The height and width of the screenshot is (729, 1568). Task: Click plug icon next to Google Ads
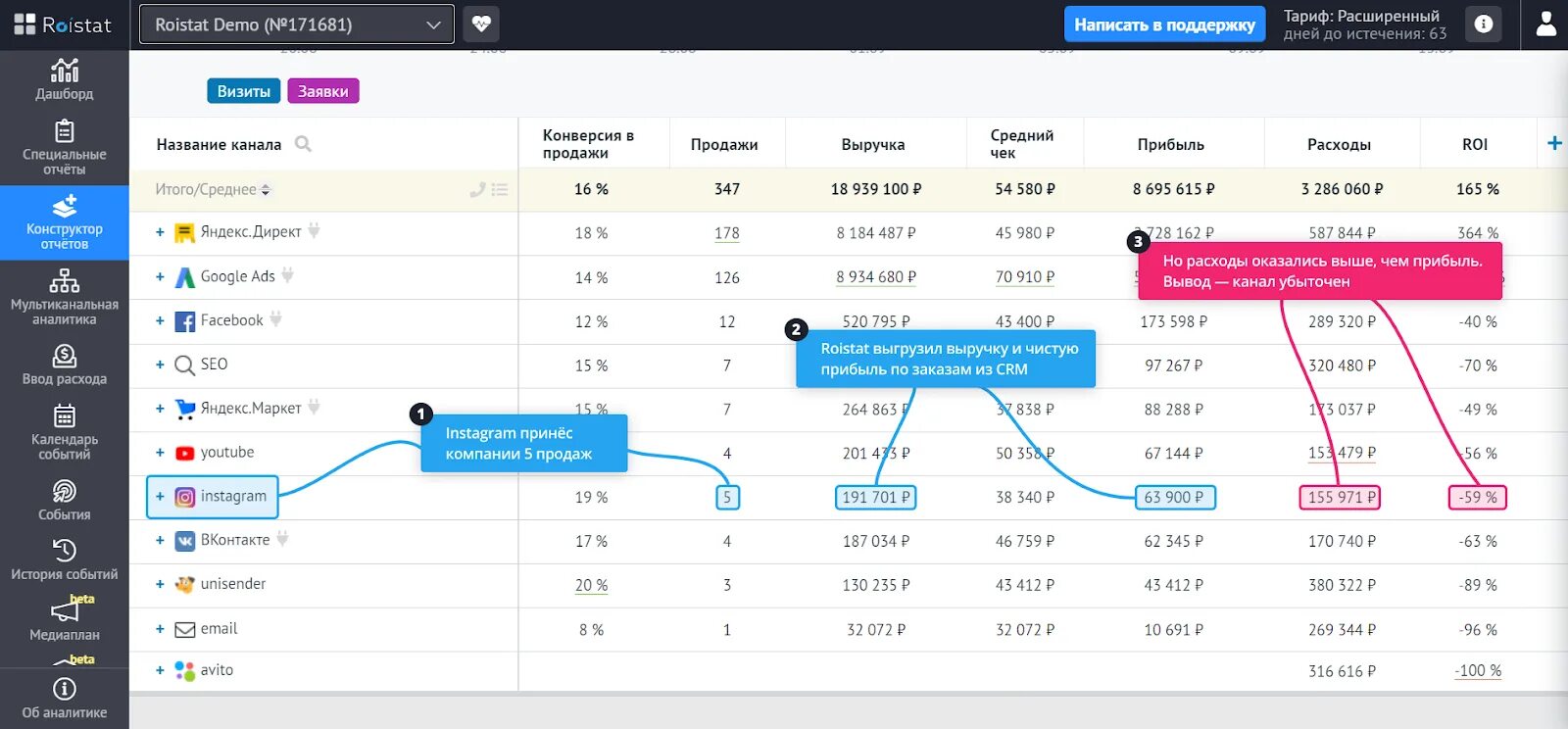click(x=287, y=275)
